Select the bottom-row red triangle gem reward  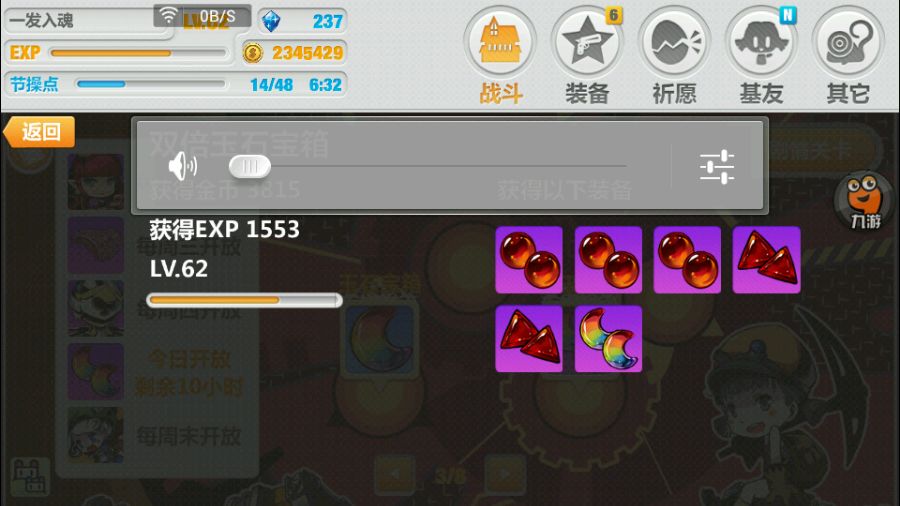(529, 338)
